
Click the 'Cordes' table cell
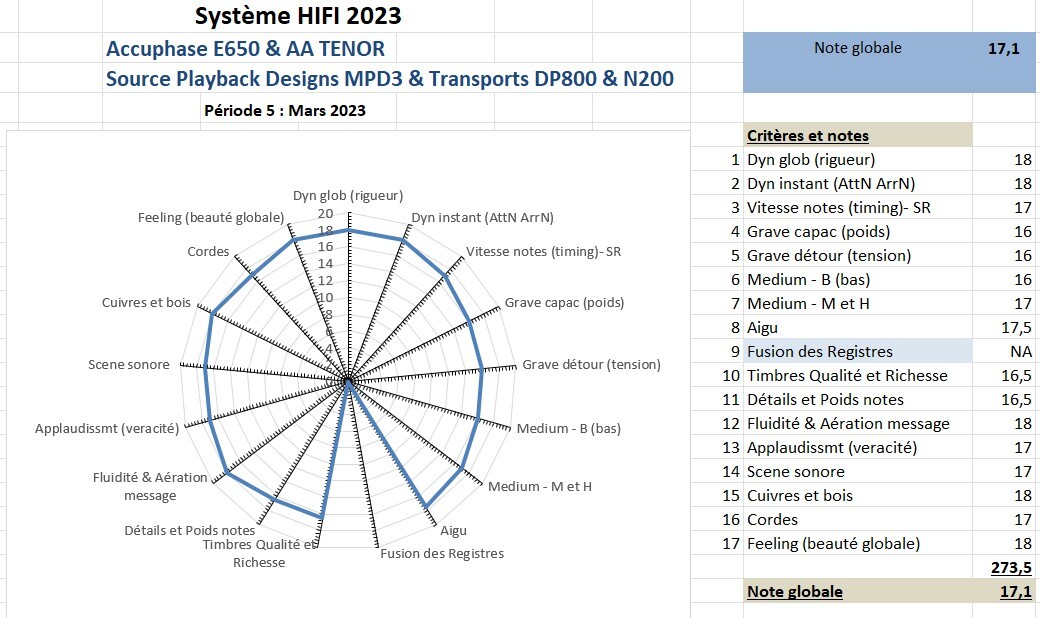click(858, 519)
